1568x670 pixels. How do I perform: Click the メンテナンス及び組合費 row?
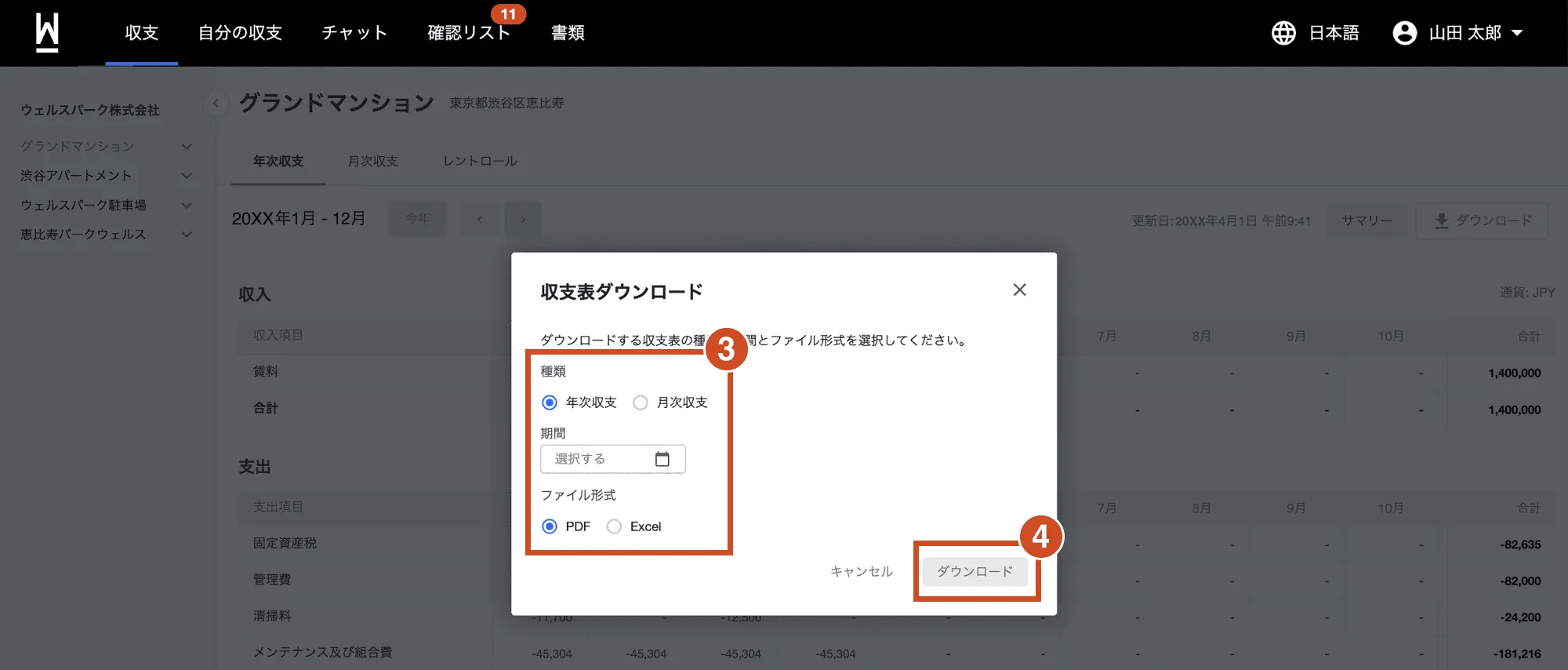pyautogui.click(x=322, y=652)
